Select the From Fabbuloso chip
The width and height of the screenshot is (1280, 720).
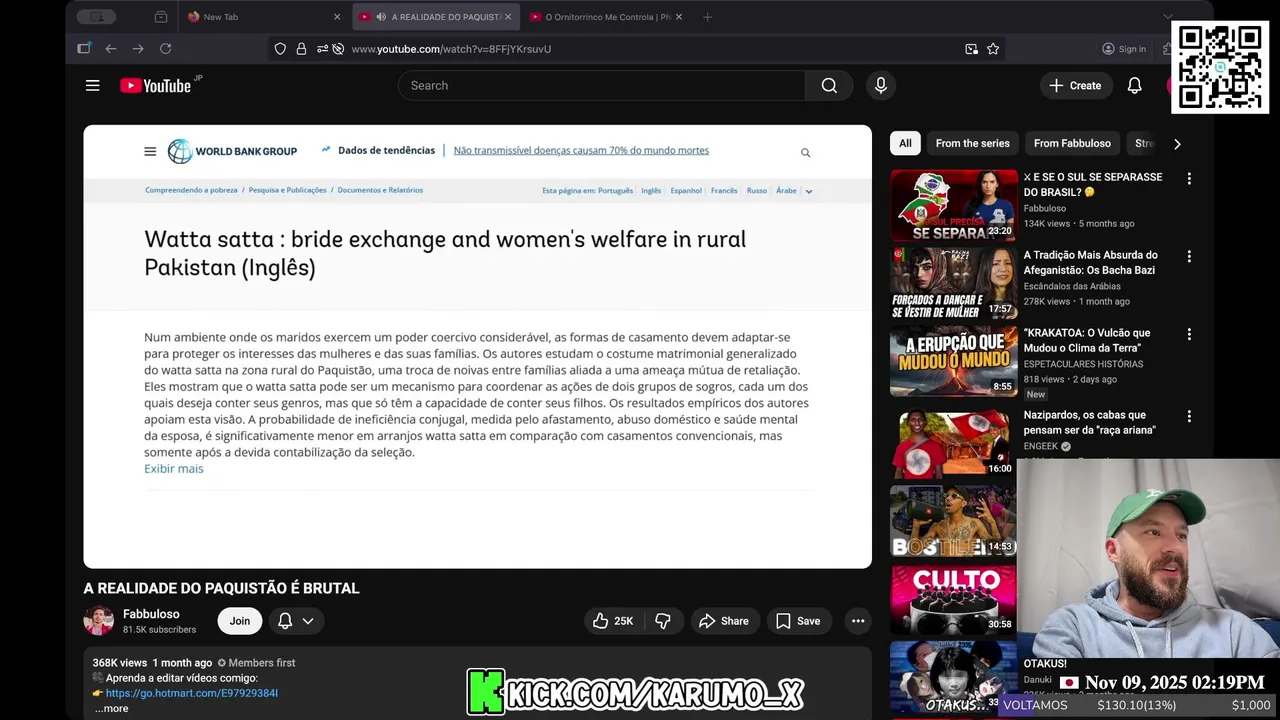(1072, 144)
